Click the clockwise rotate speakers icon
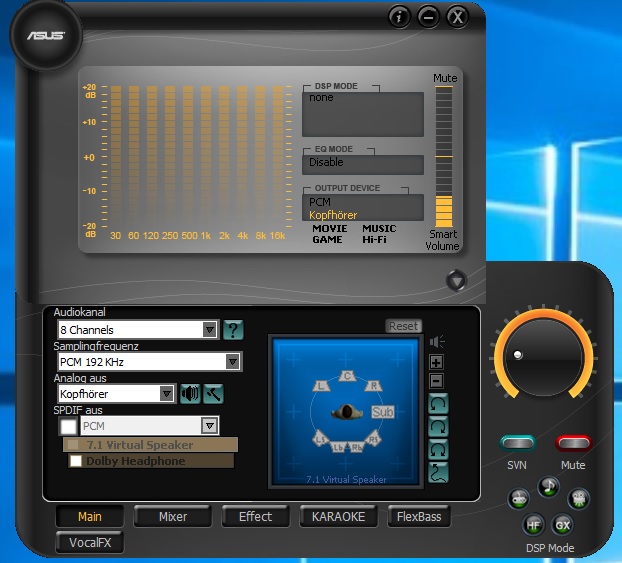622x563 pixels. [x=438, y=427]
